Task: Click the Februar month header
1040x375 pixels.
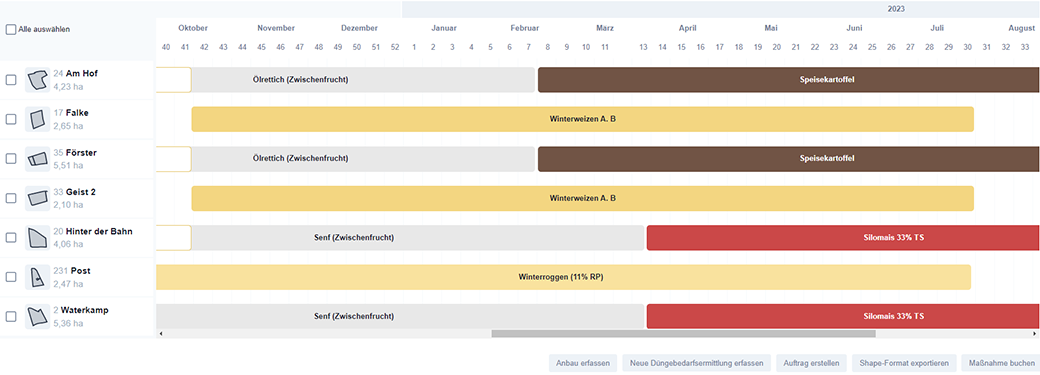Action: pyautogui.click(x=525, y=29)
